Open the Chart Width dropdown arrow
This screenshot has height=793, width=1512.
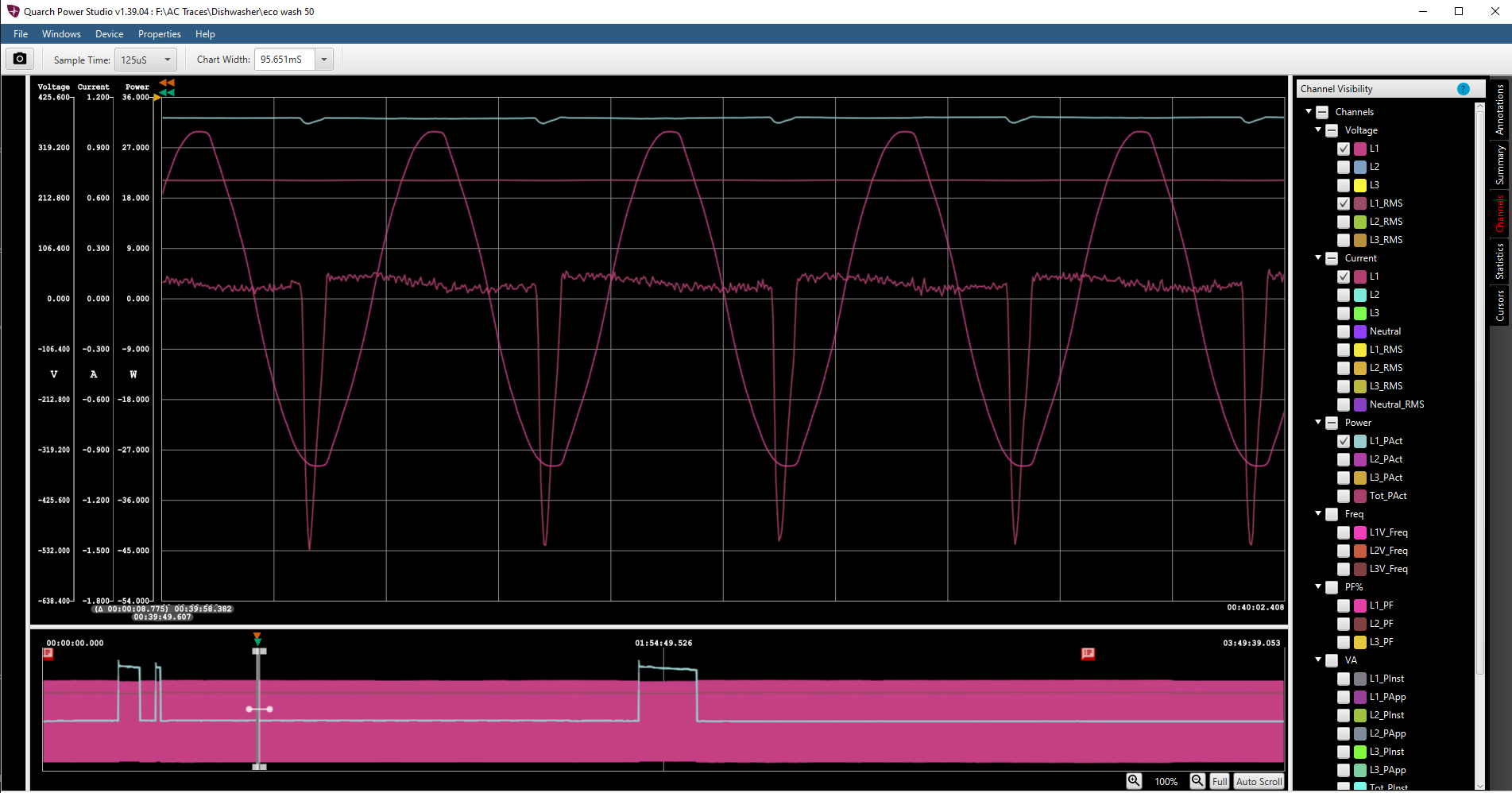coord(324,60)
